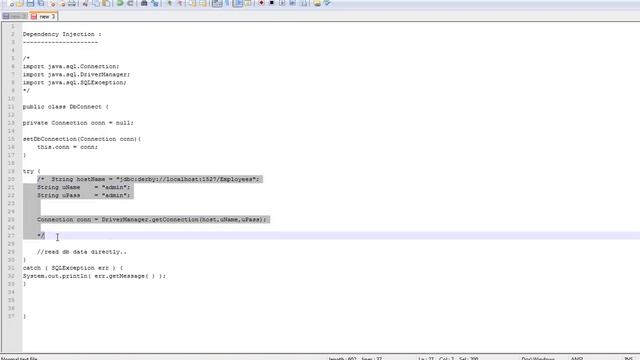
Task: Click the Open file toolbar icon
Action: click(20, 3)
